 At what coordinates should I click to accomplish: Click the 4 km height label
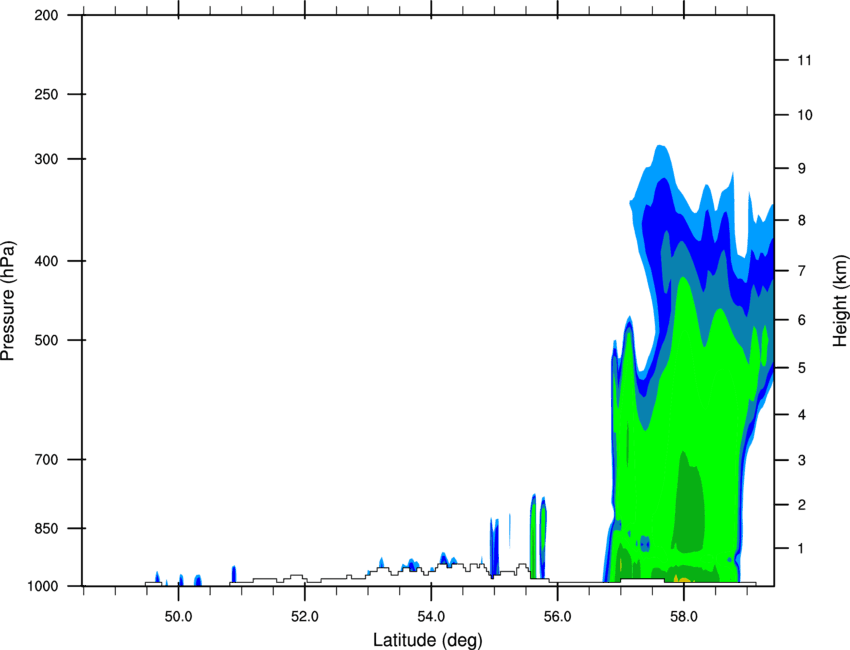[x=802, y=415]
